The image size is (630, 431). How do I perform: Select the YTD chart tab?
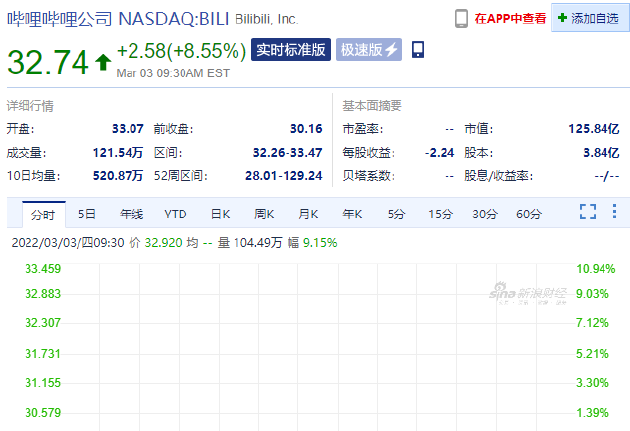pyautogui.click(x=175, y=214)
